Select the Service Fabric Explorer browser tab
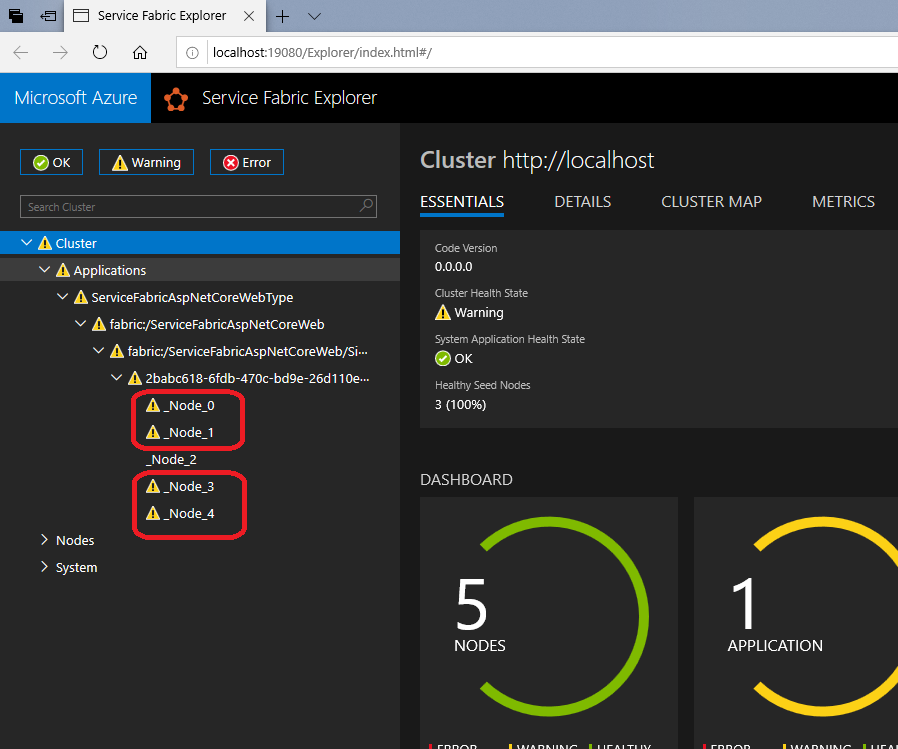898x749 pixels. pyautogui.click(x=164, y=16)
